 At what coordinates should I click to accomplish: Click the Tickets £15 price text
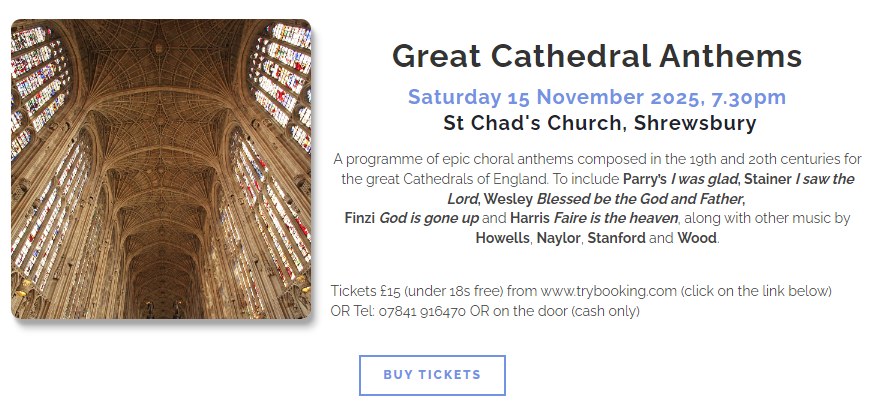pyautogui.click(x=364, y=291)
